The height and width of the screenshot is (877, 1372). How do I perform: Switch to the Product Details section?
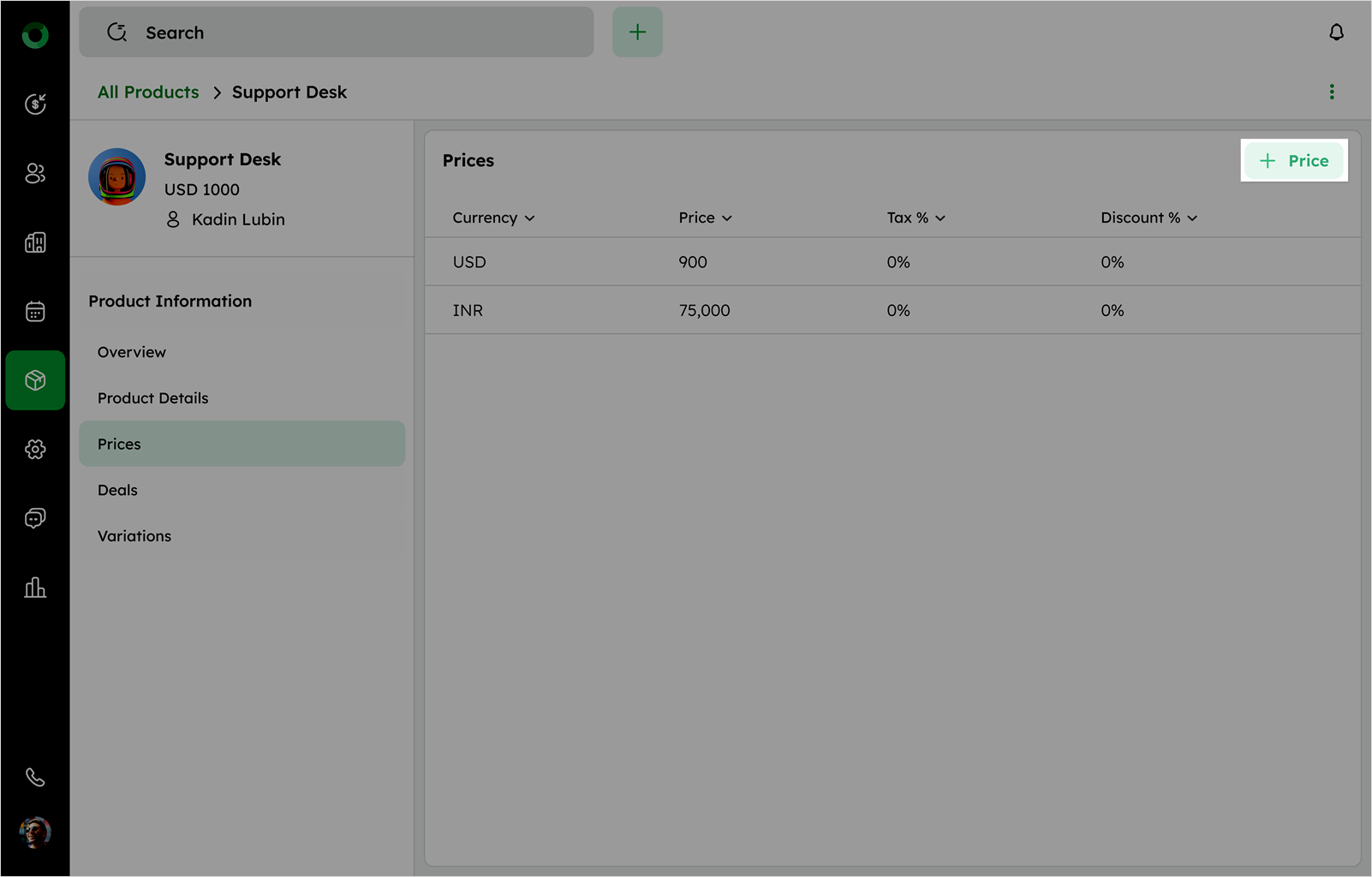153,398
